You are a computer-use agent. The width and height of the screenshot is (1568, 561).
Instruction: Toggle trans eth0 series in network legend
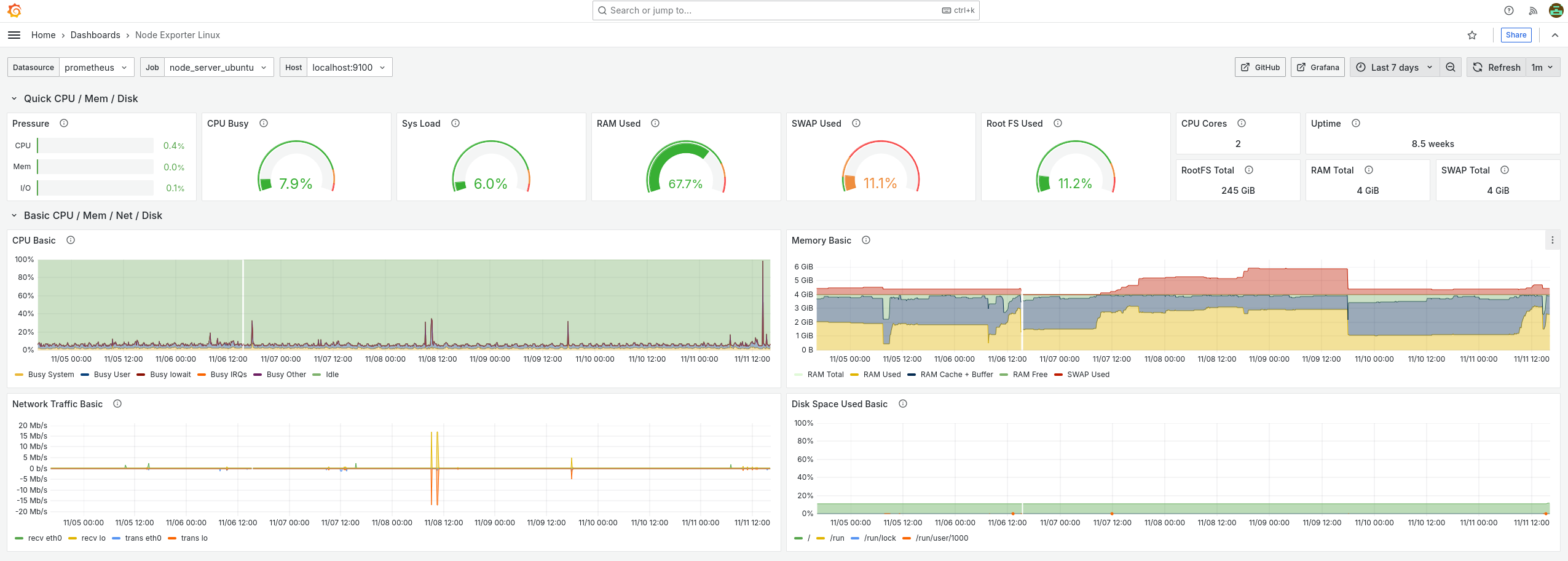click(x=143, y=538)
